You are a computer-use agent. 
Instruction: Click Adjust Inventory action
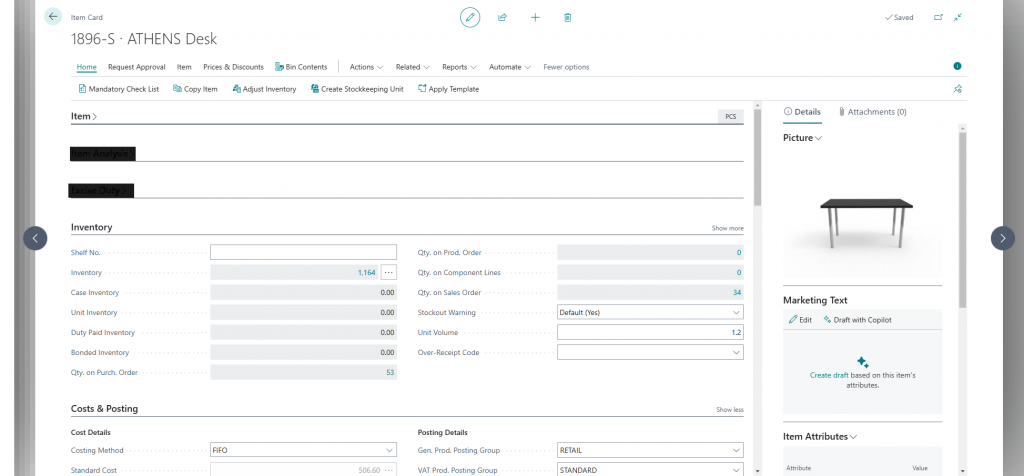(x=264, y=89)
